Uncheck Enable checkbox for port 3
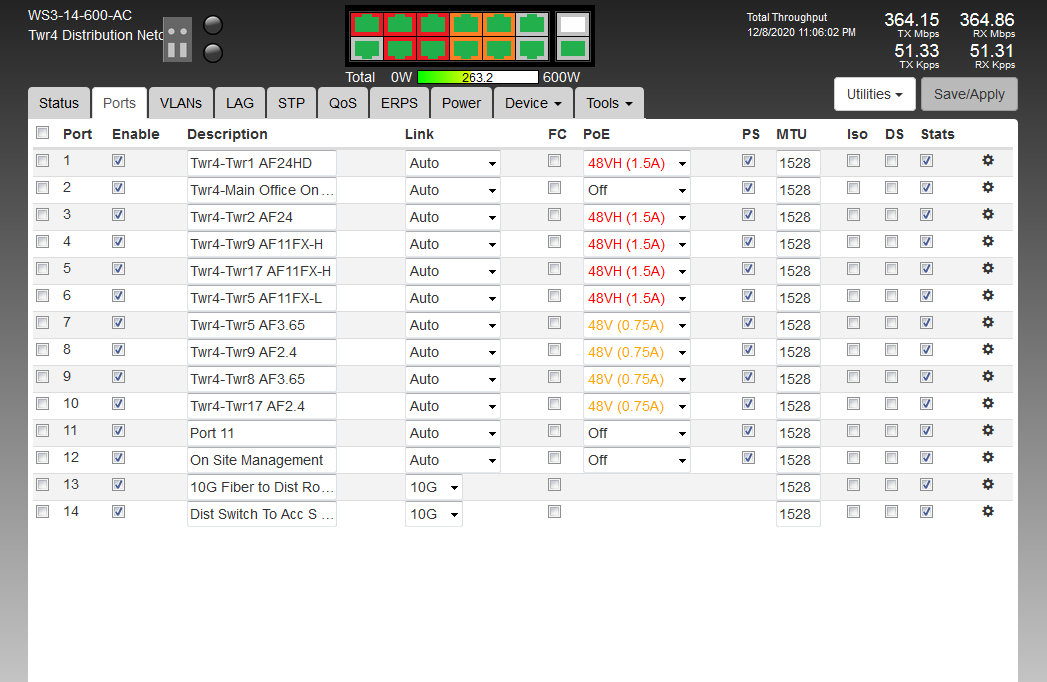The height and width of the screenshot is (682, 1047). coord(119,215)
